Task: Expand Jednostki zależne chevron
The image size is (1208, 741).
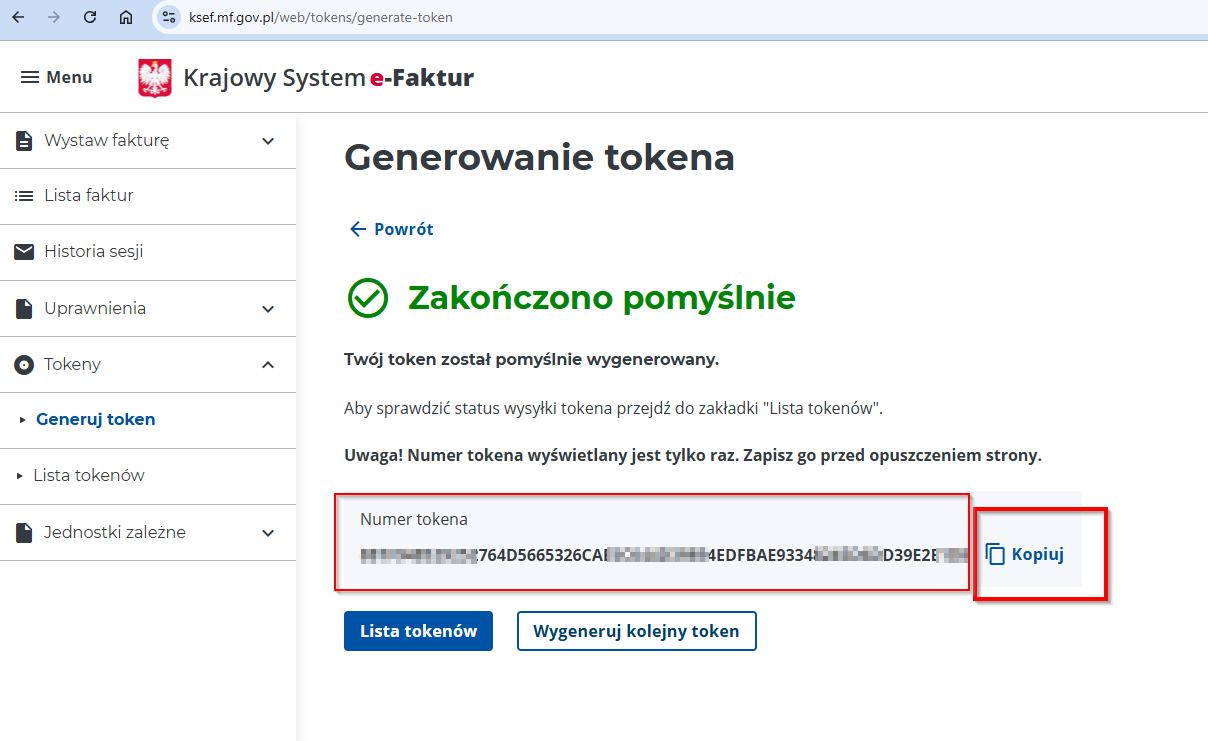Action: [x=268, y=533]
